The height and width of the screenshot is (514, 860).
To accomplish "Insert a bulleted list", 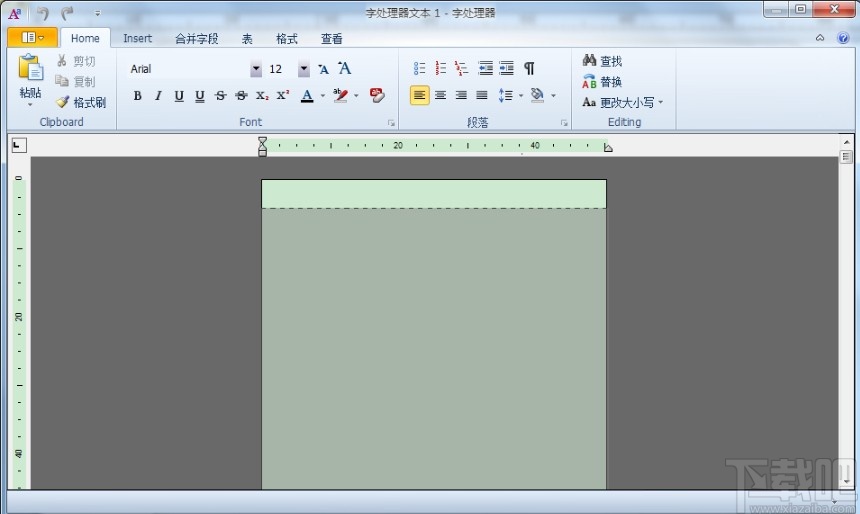I will point(420,68).
